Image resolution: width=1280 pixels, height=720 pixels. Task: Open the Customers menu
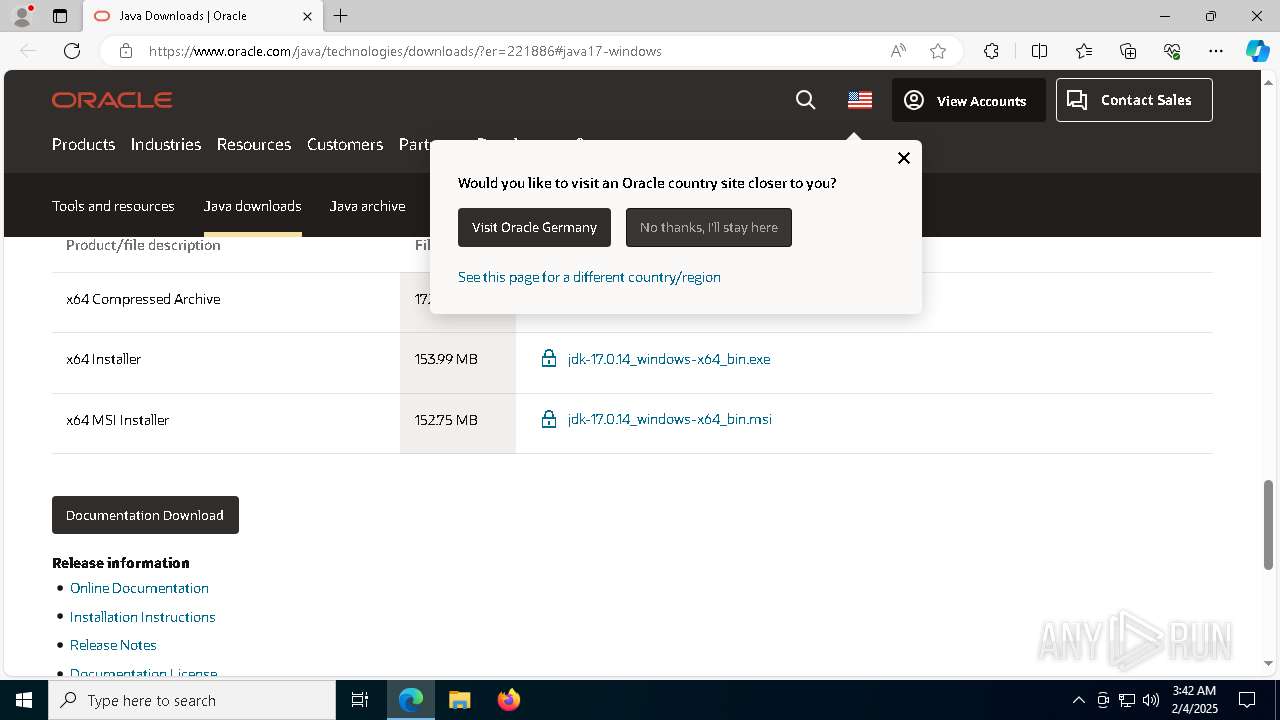(x=345, y=144)
